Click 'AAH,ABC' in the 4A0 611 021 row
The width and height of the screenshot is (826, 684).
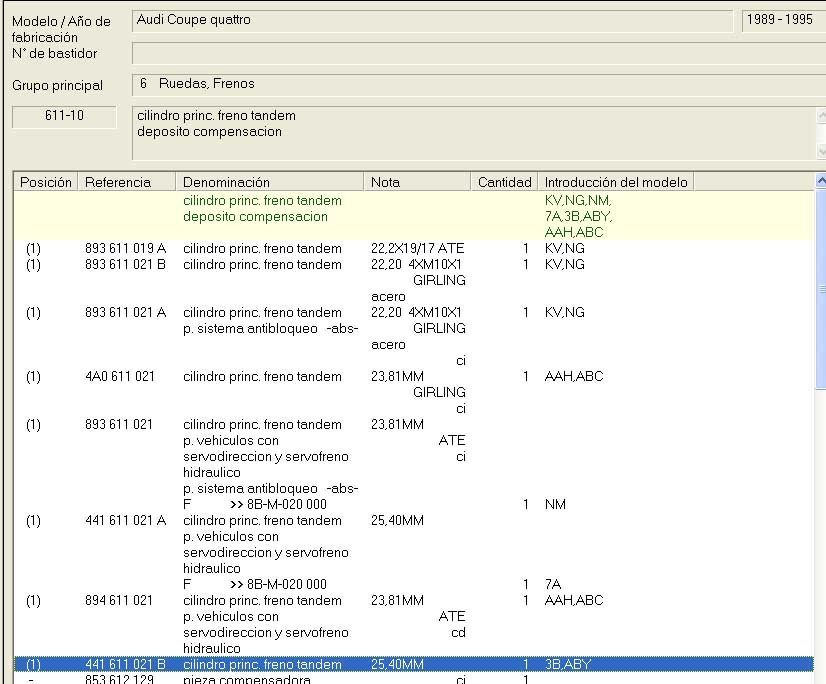[574, 376]
